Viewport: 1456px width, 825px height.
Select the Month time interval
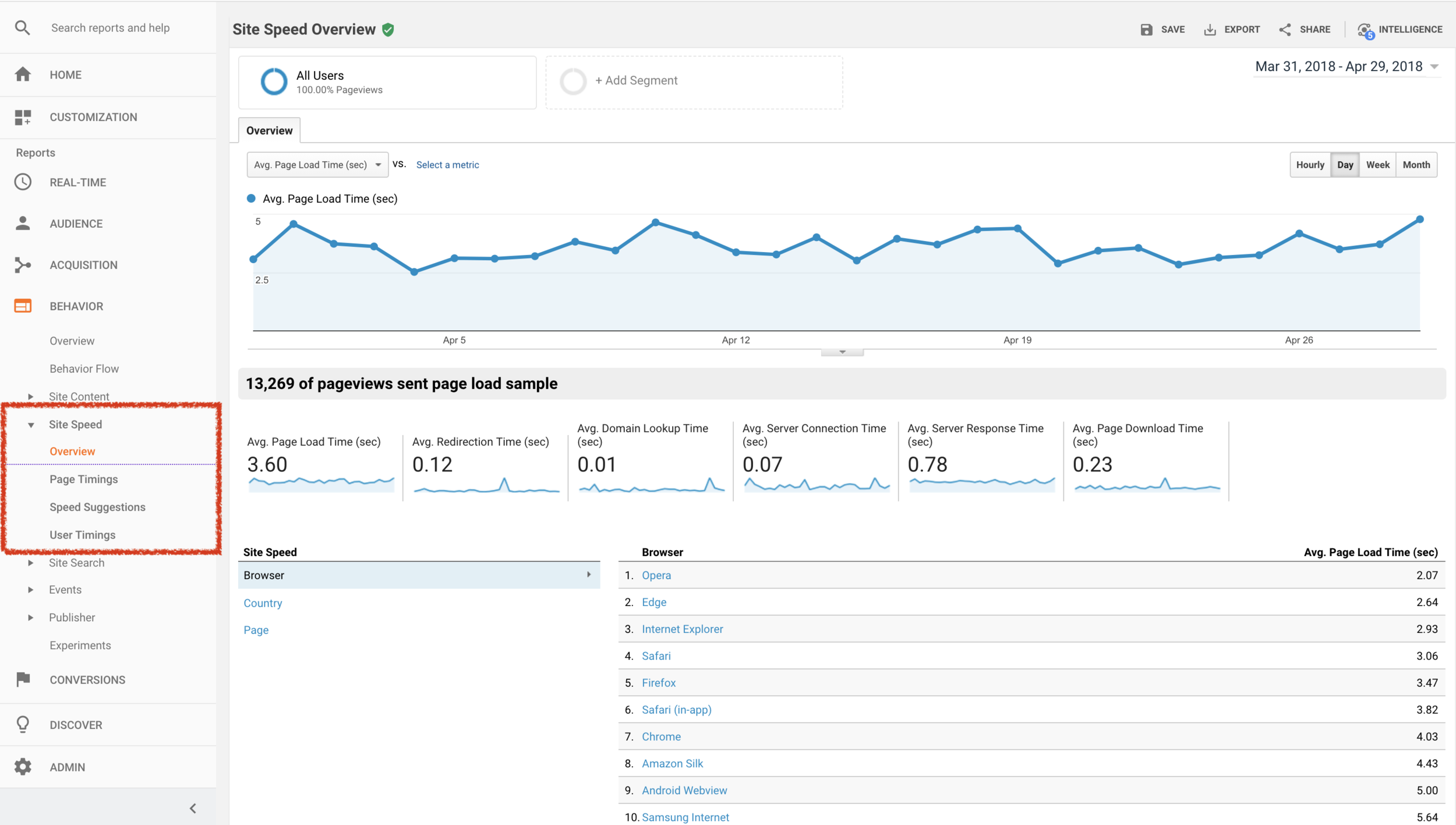[1416, 165]
